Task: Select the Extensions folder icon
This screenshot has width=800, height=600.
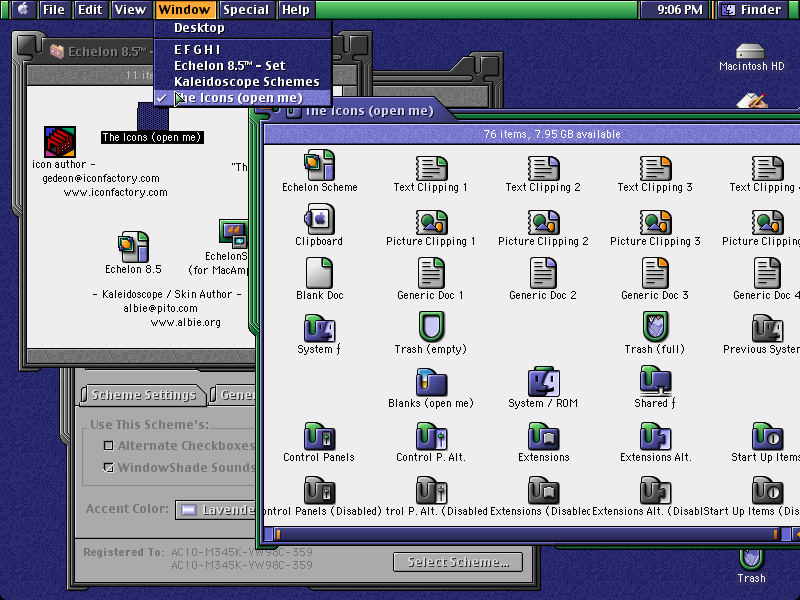Action: [543, 436]
